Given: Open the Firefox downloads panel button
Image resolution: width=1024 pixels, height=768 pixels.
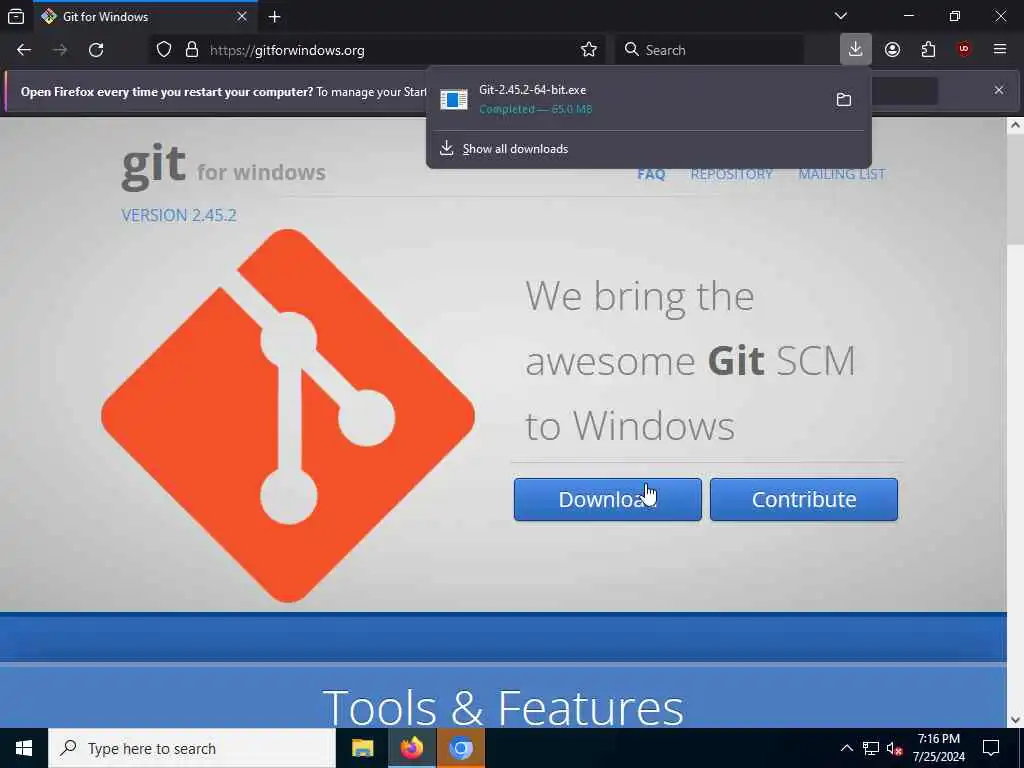Looking at the screenshot, I should click(x=856, y=50).
